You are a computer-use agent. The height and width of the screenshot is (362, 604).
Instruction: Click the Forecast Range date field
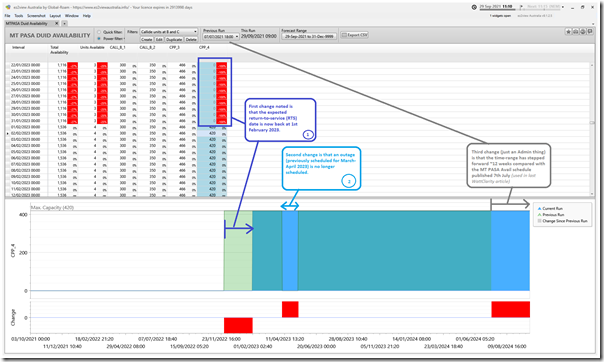click(309, 36)
